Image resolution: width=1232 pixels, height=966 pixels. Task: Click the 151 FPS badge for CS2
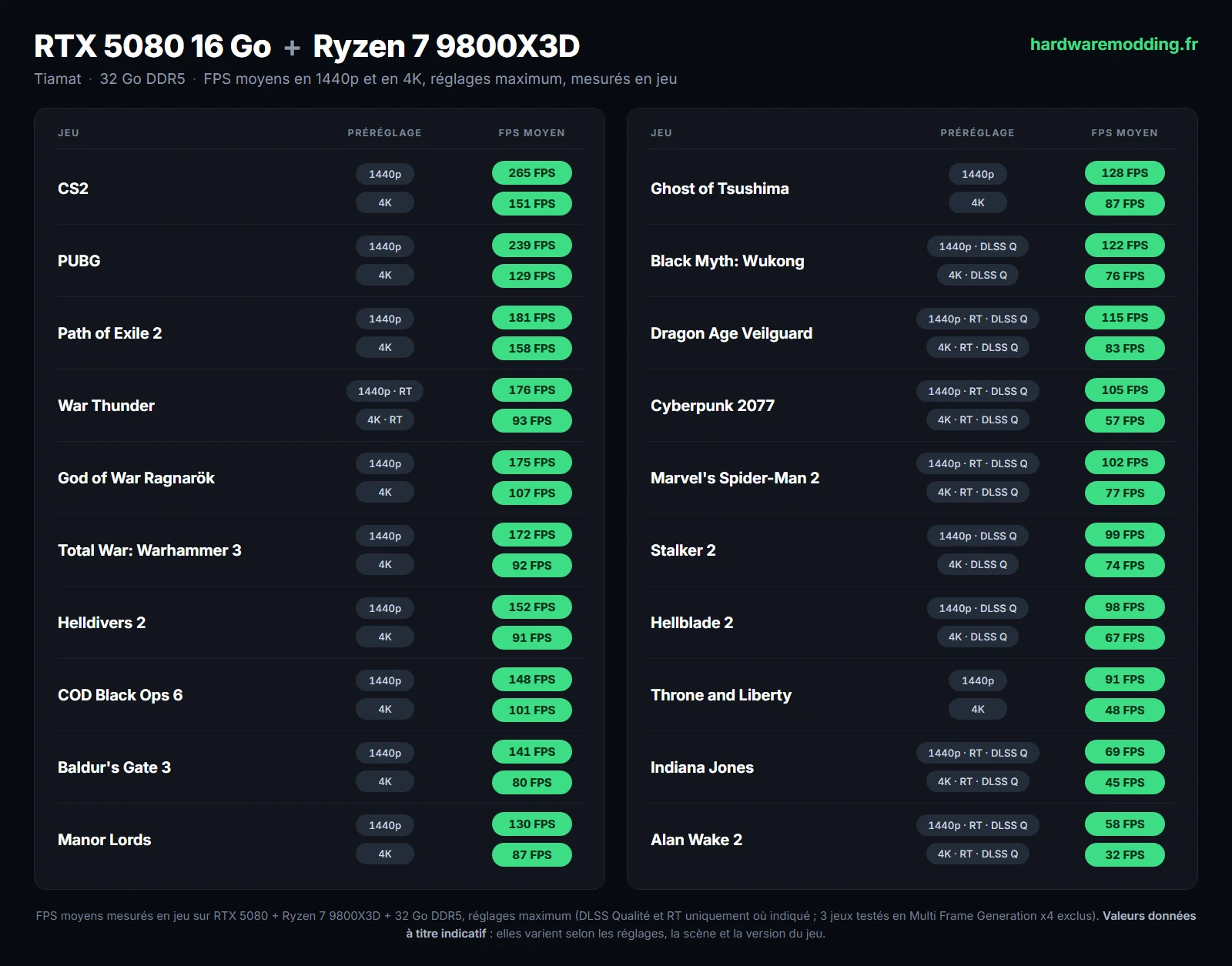532,204
